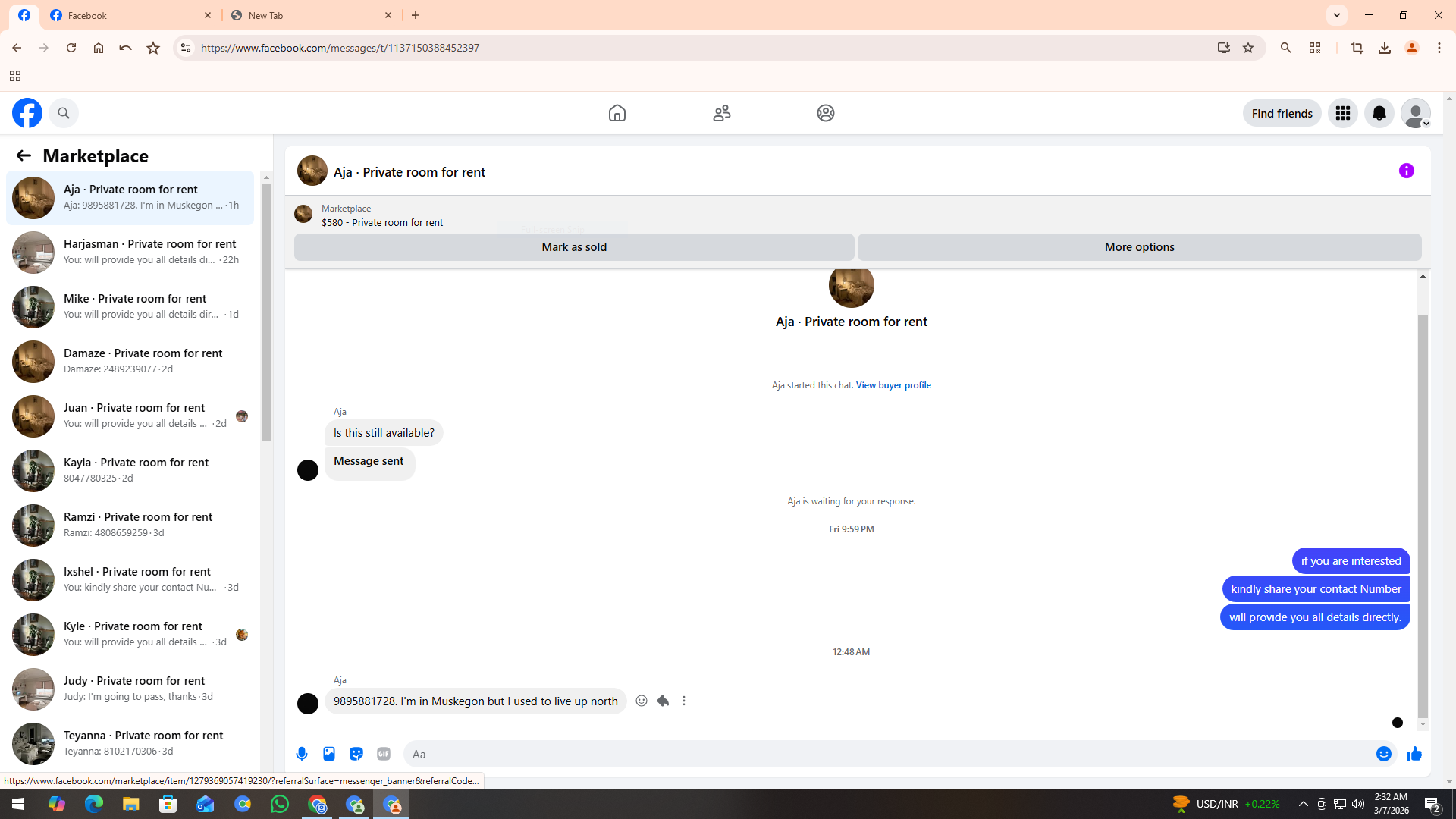The image size is (1456, 819).
Task: Open conversation information purple icon
Action: tap(1407, 171)
